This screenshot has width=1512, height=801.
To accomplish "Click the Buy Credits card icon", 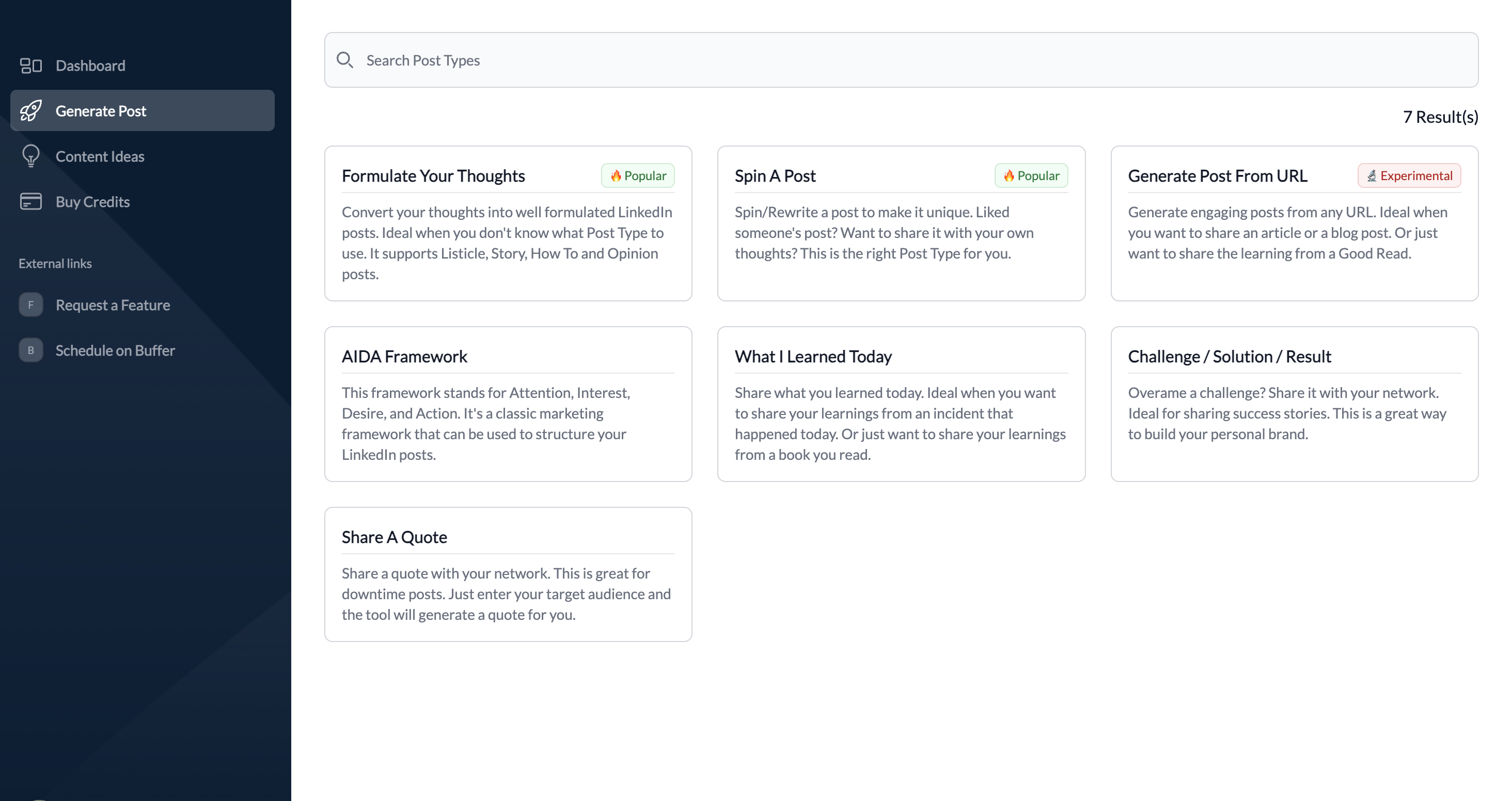I will pyautogui.click(x=30, y=201).
